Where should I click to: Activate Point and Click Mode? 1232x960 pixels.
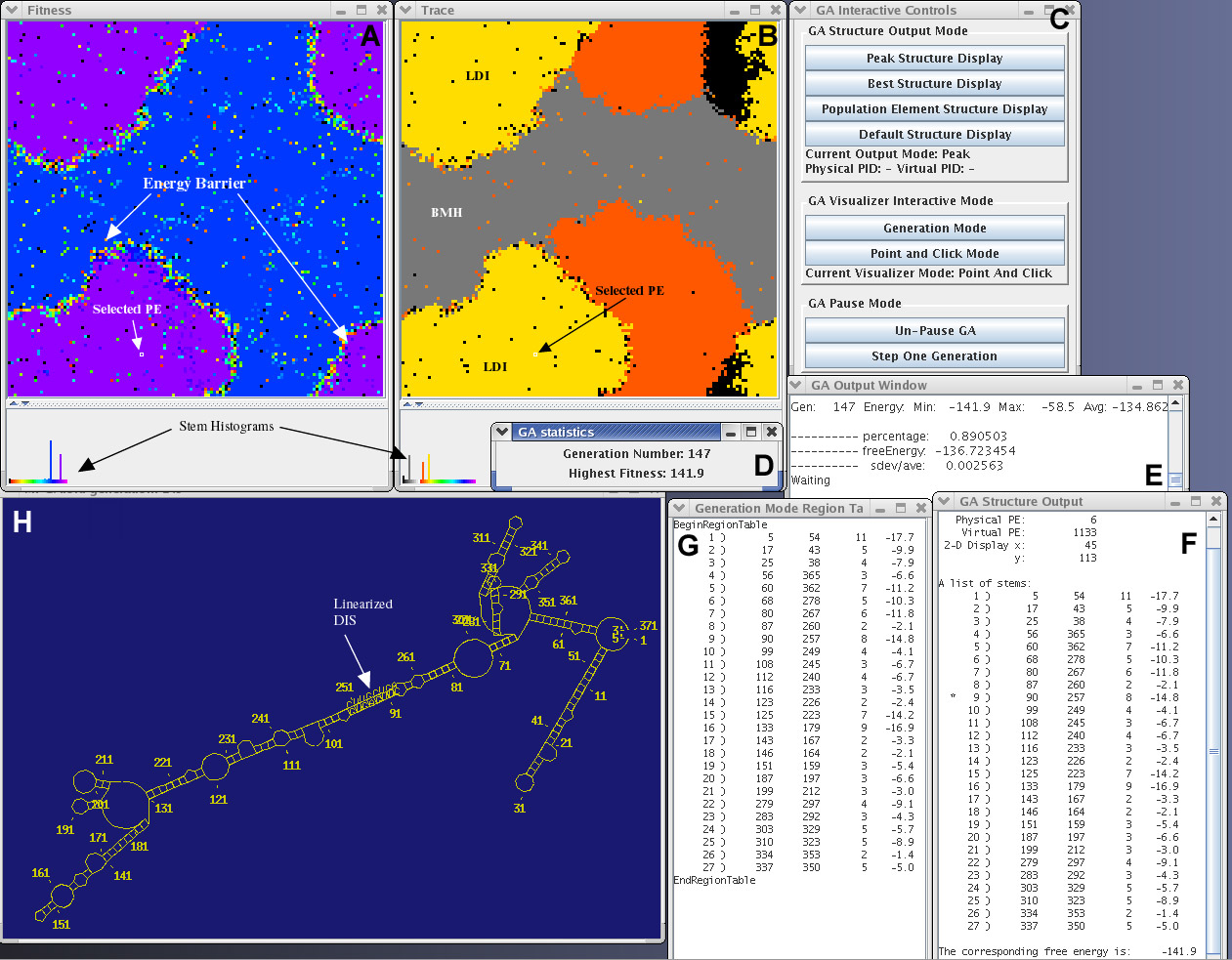(934, 253)
